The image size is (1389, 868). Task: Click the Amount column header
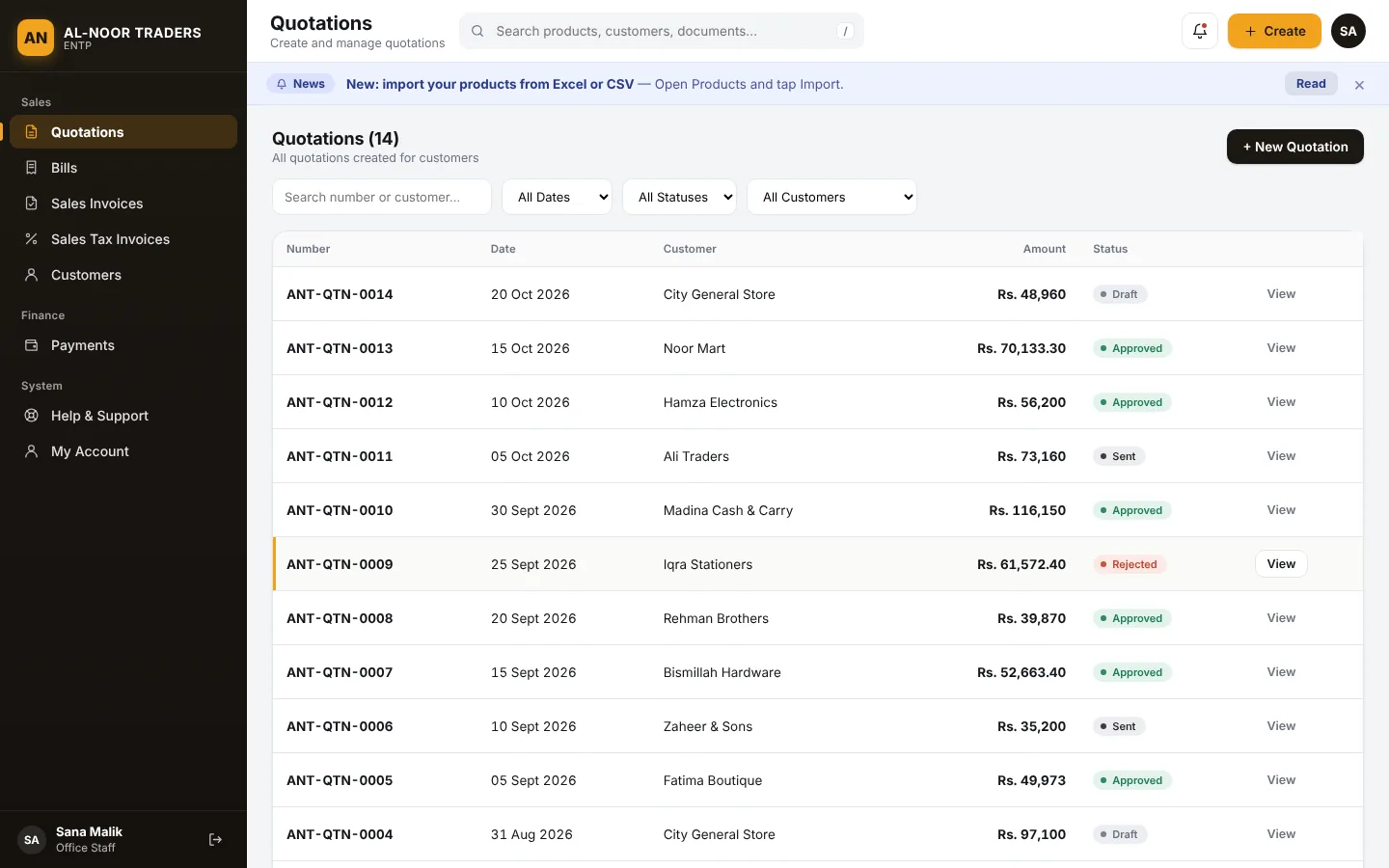[1044, 249]
